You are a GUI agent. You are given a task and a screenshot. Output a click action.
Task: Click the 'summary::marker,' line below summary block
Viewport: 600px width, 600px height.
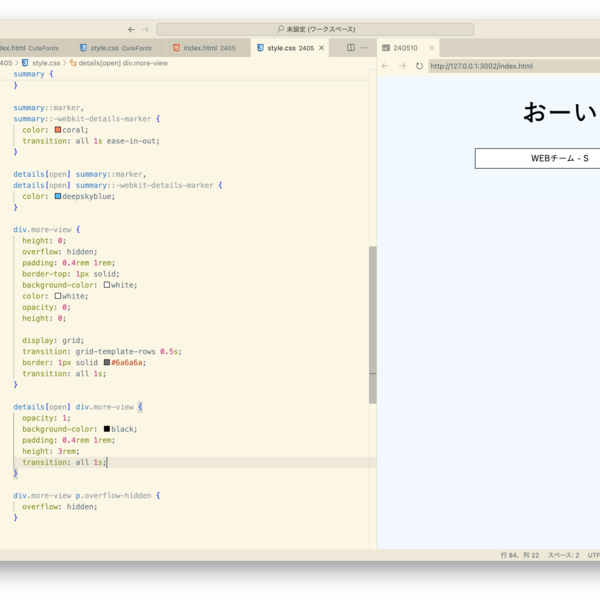(x=49, y=108)
